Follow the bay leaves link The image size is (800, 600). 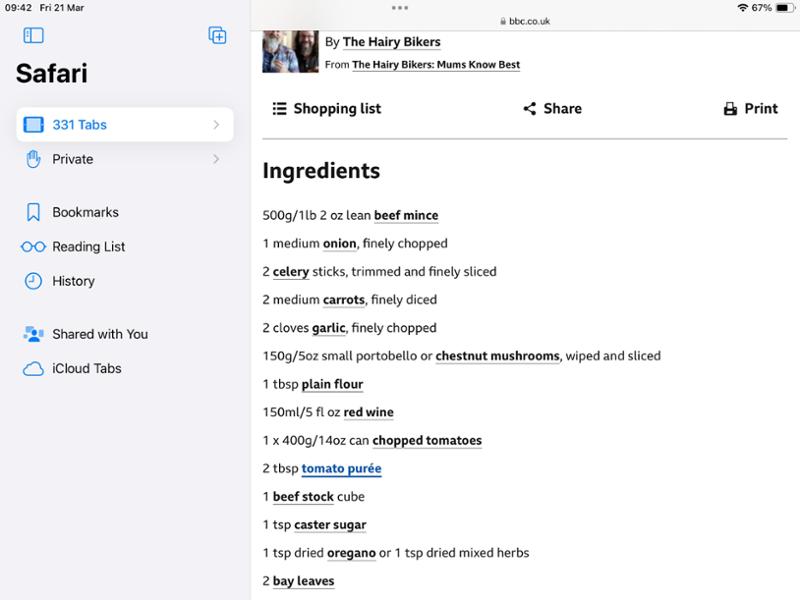[x=304, y=581]
